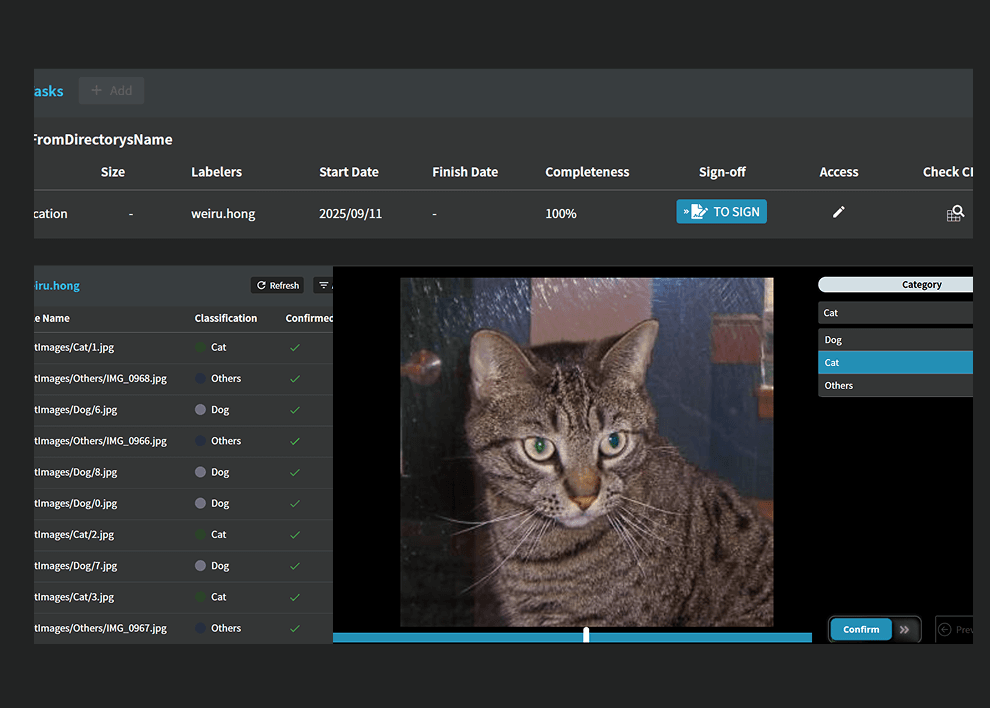
Task: Click the white handle on the blue slider
Action: tap(586, 635)
